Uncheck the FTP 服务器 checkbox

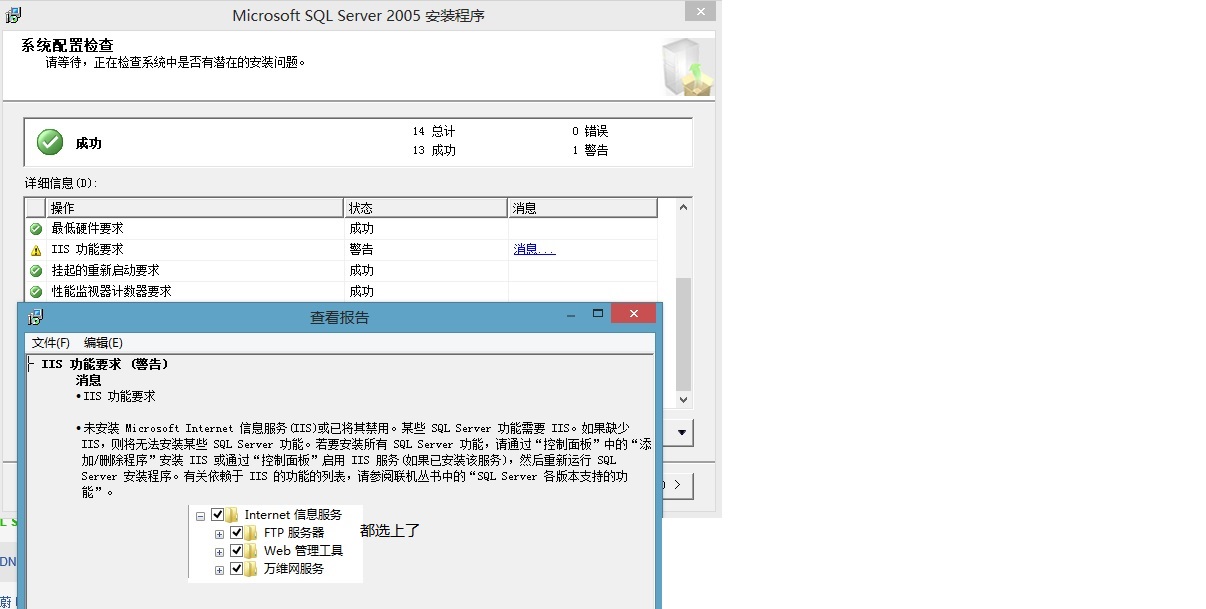(238, 533)
